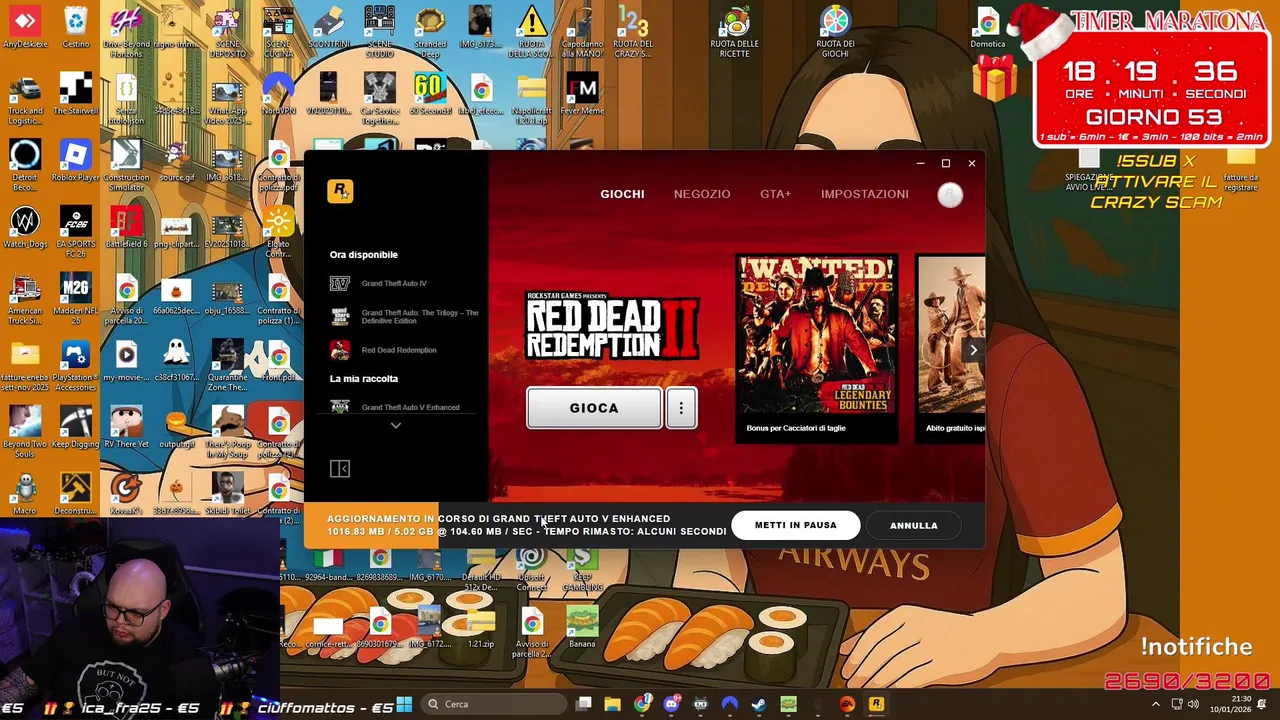Click the GIOCA button
This screenshot has width=1280, height=720.
coord(594,408)
